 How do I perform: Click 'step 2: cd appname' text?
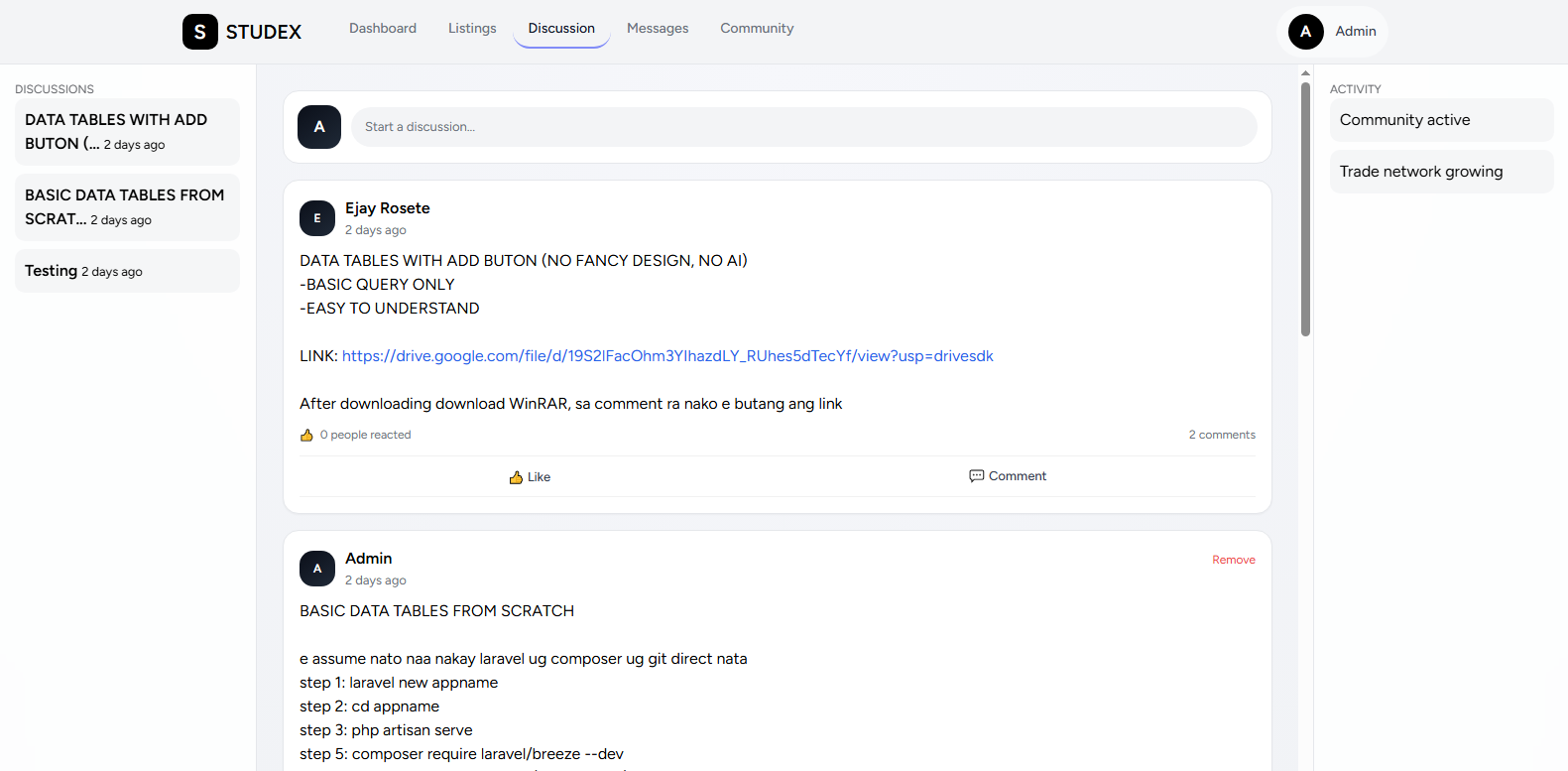tap(369, 707)
